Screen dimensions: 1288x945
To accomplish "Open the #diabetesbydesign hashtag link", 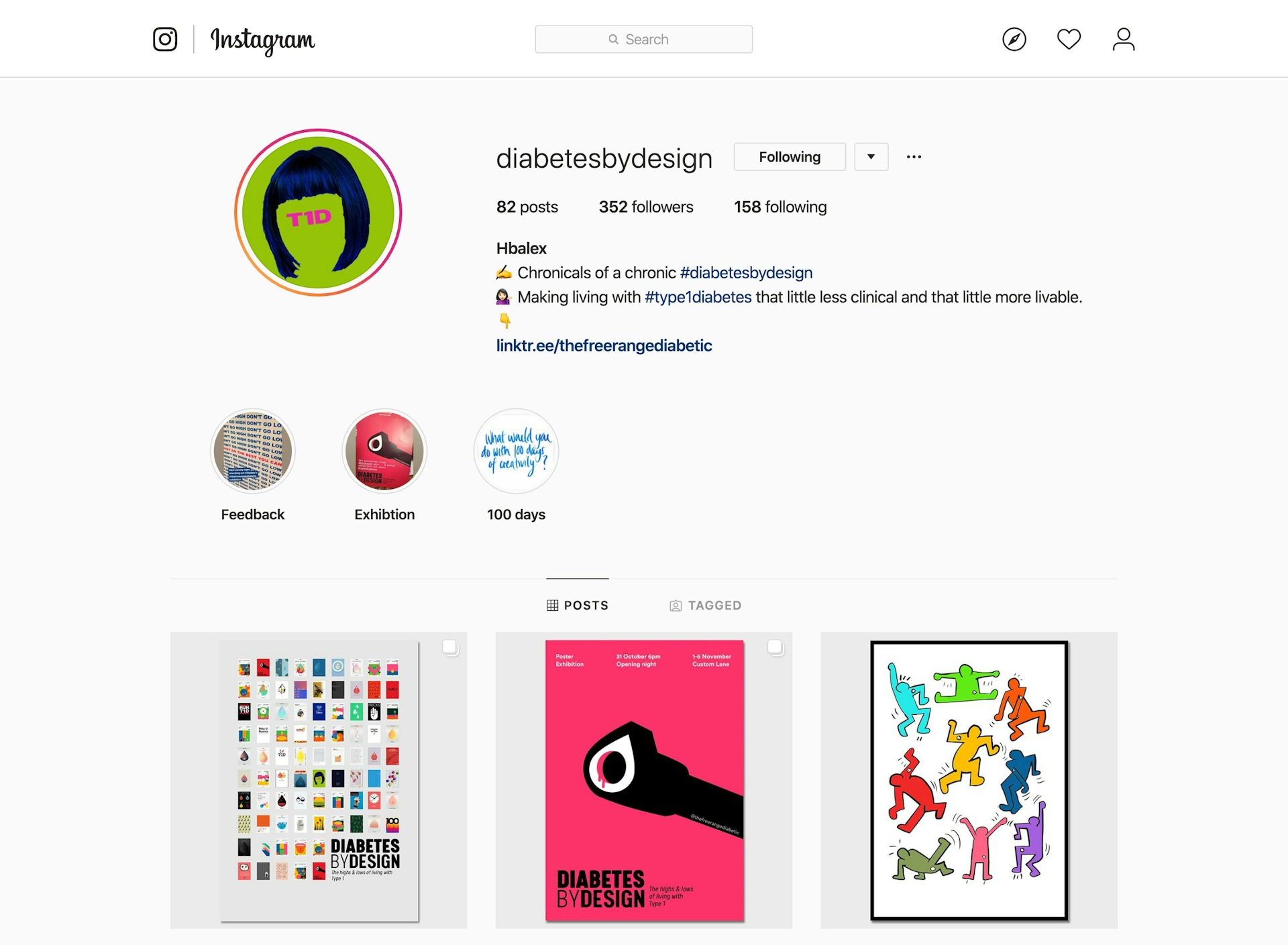I will pyautogui.click(x=746, y=273).
